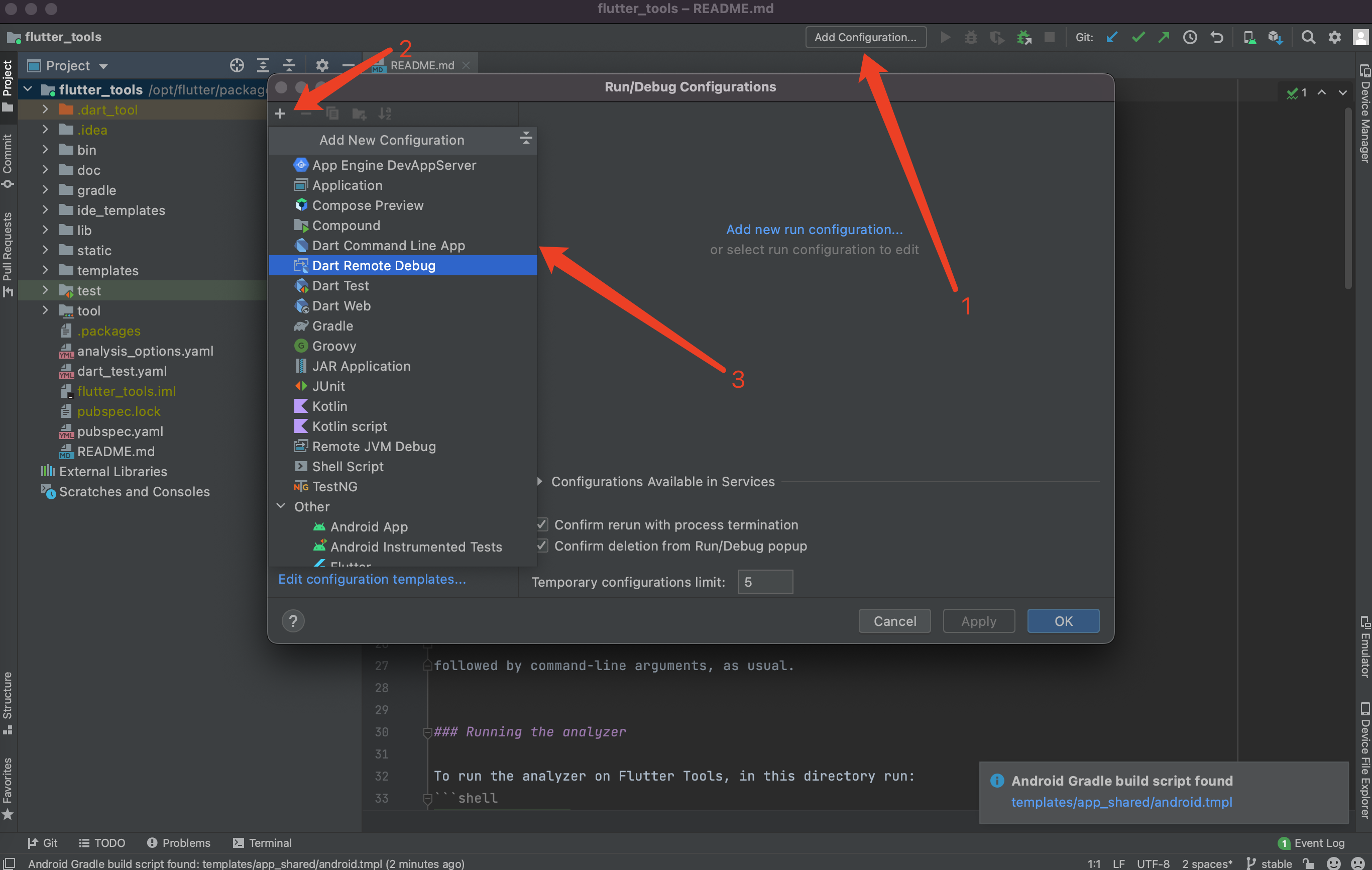Expand the ide_templates folder
Viewport: 1372px width, 870px height.
point(45,209)
